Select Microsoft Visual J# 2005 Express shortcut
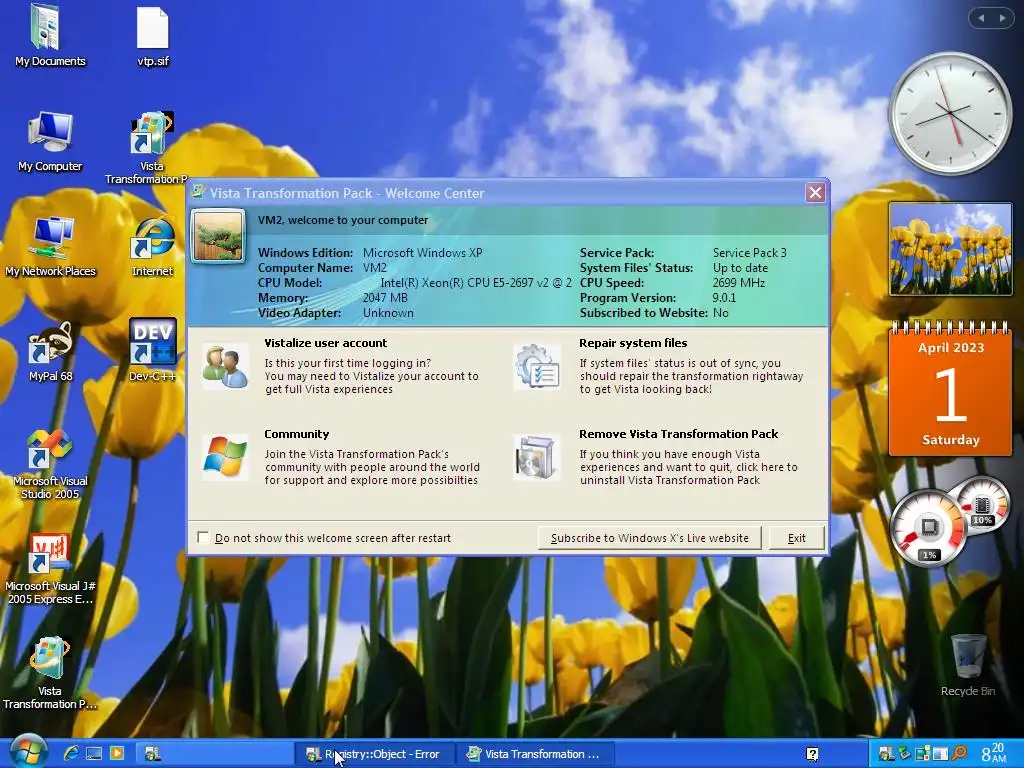This screenshot has width=1024, height=768. pyautogui.click(x=50, y=568)
